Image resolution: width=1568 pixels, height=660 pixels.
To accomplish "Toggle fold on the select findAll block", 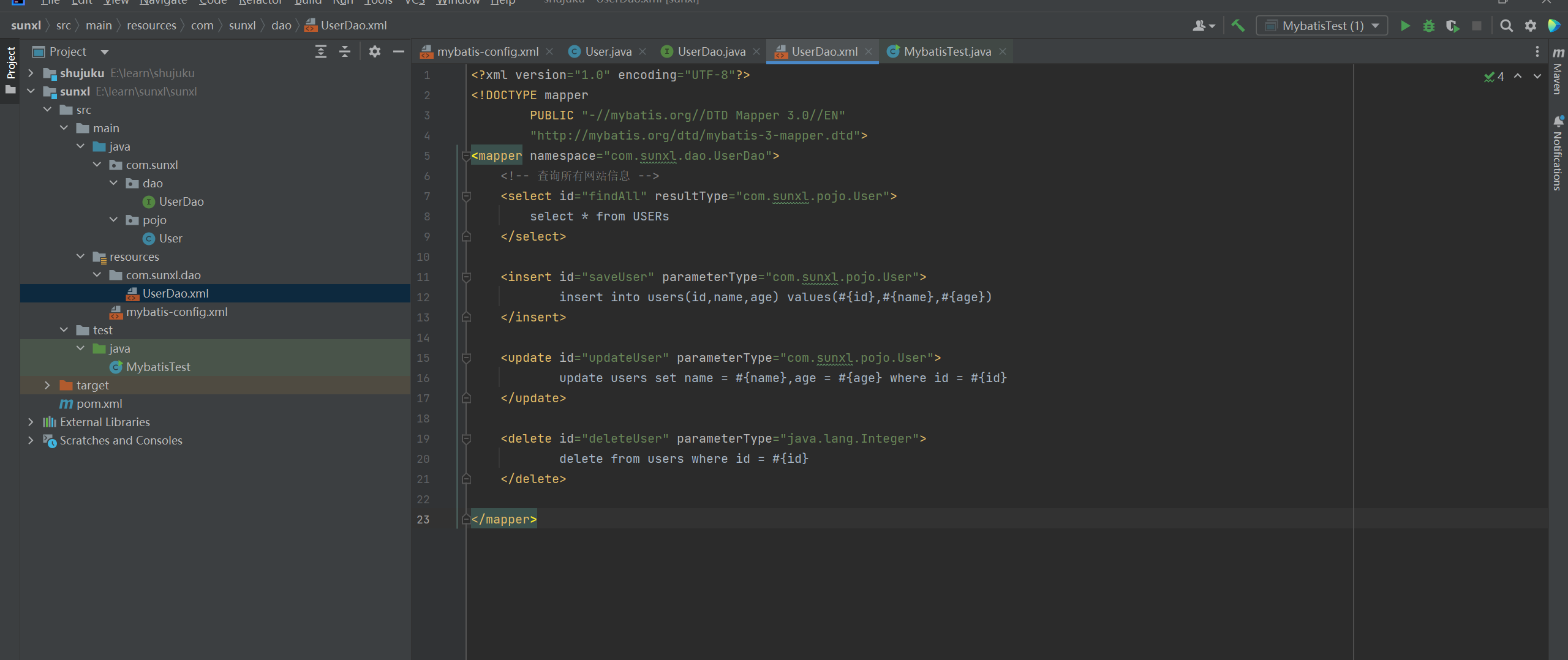I will point(466,197).
